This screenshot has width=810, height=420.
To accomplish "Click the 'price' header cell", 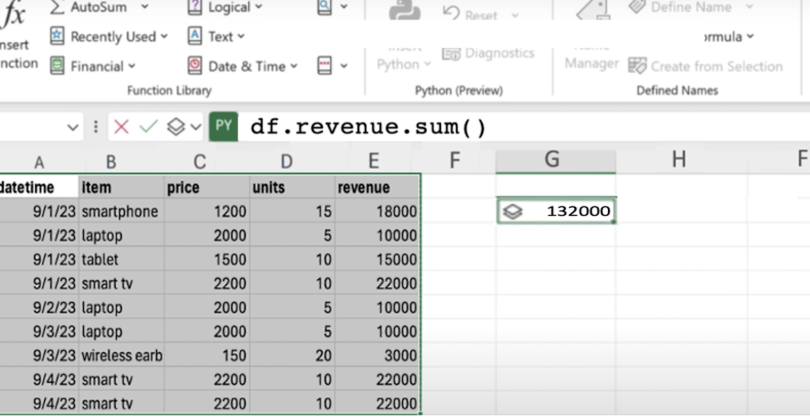I will (207, 187).
